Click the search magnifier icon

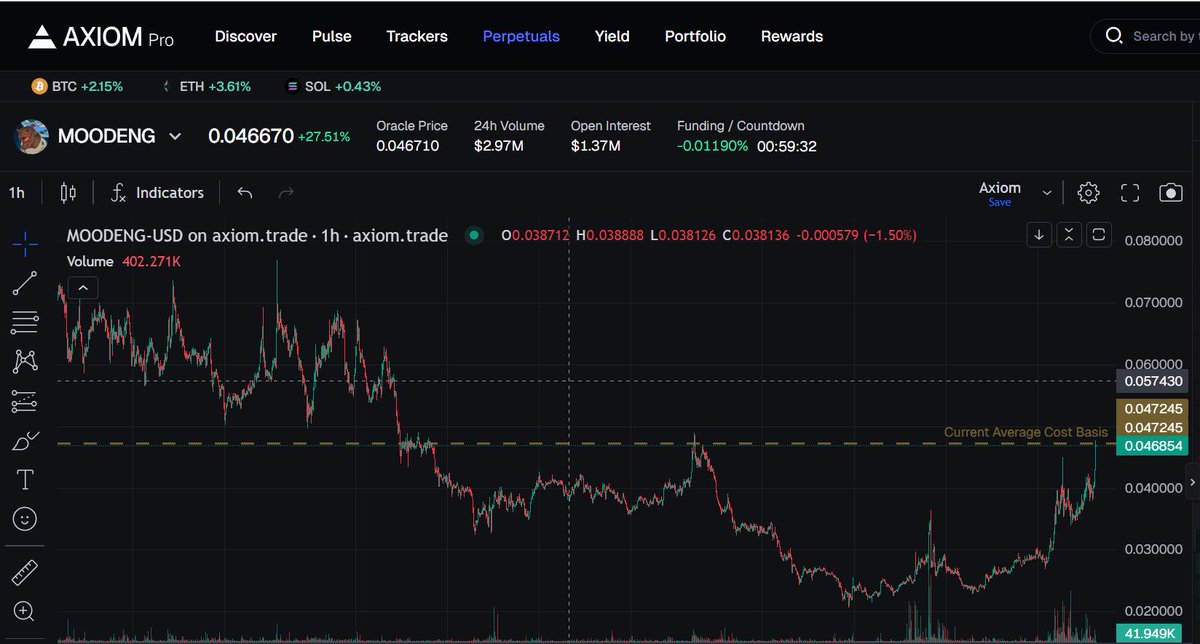point(1114,37)
